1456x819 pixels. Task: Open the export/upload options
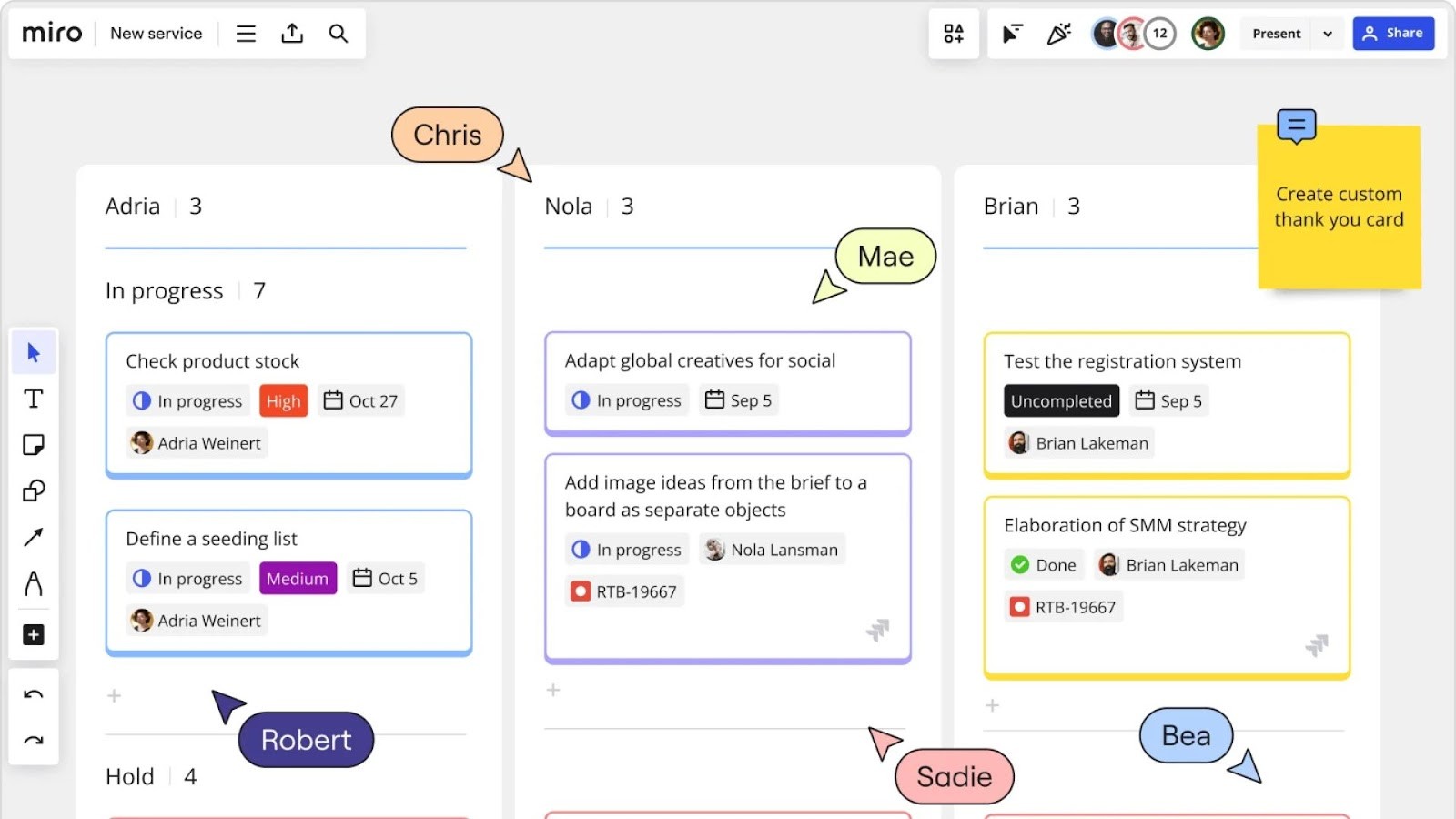point(291,33)
